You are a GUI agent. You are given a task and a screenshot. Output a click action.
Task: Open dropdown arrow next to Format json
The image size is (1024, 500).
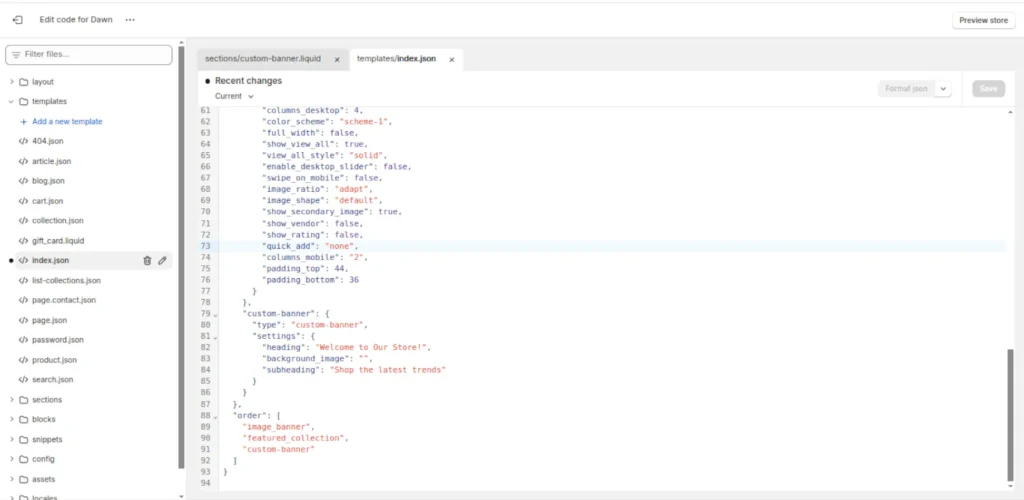[x=943, y=89]
